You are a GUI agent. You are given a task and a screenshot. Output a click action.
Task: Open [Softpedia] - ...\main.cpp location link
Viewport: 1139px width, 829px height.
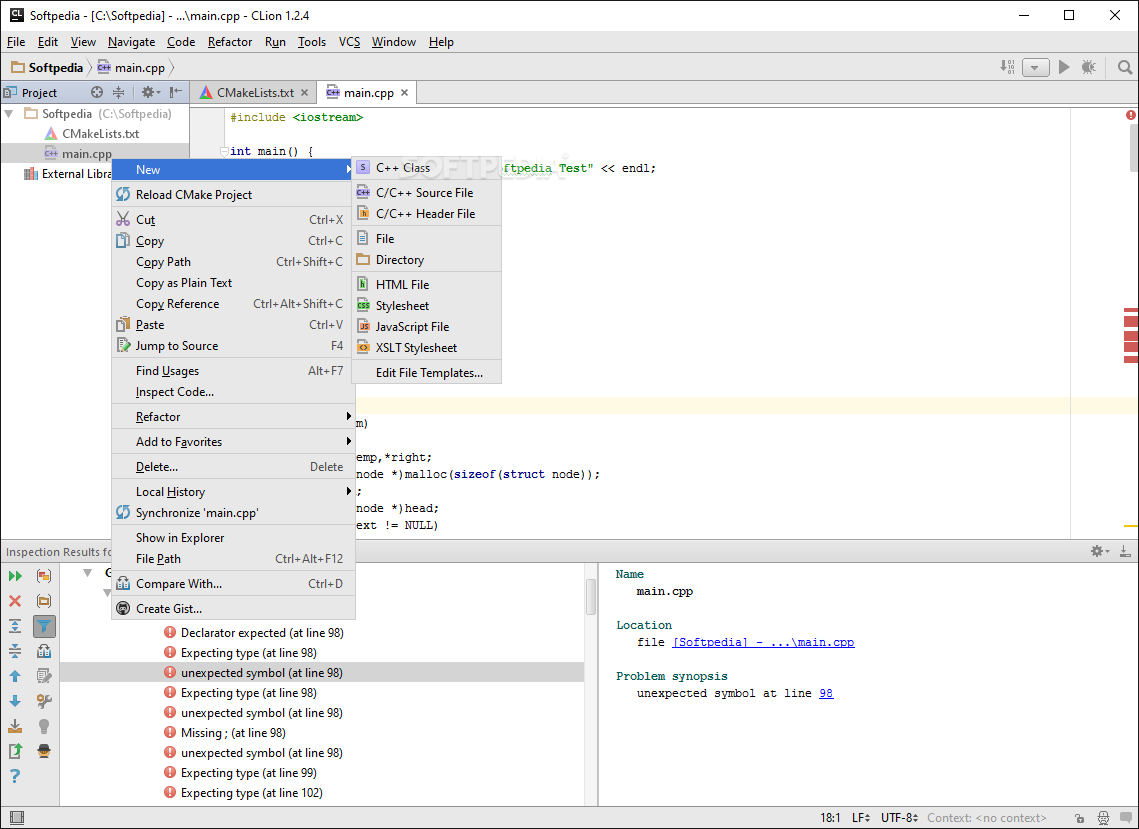(763, 642)
